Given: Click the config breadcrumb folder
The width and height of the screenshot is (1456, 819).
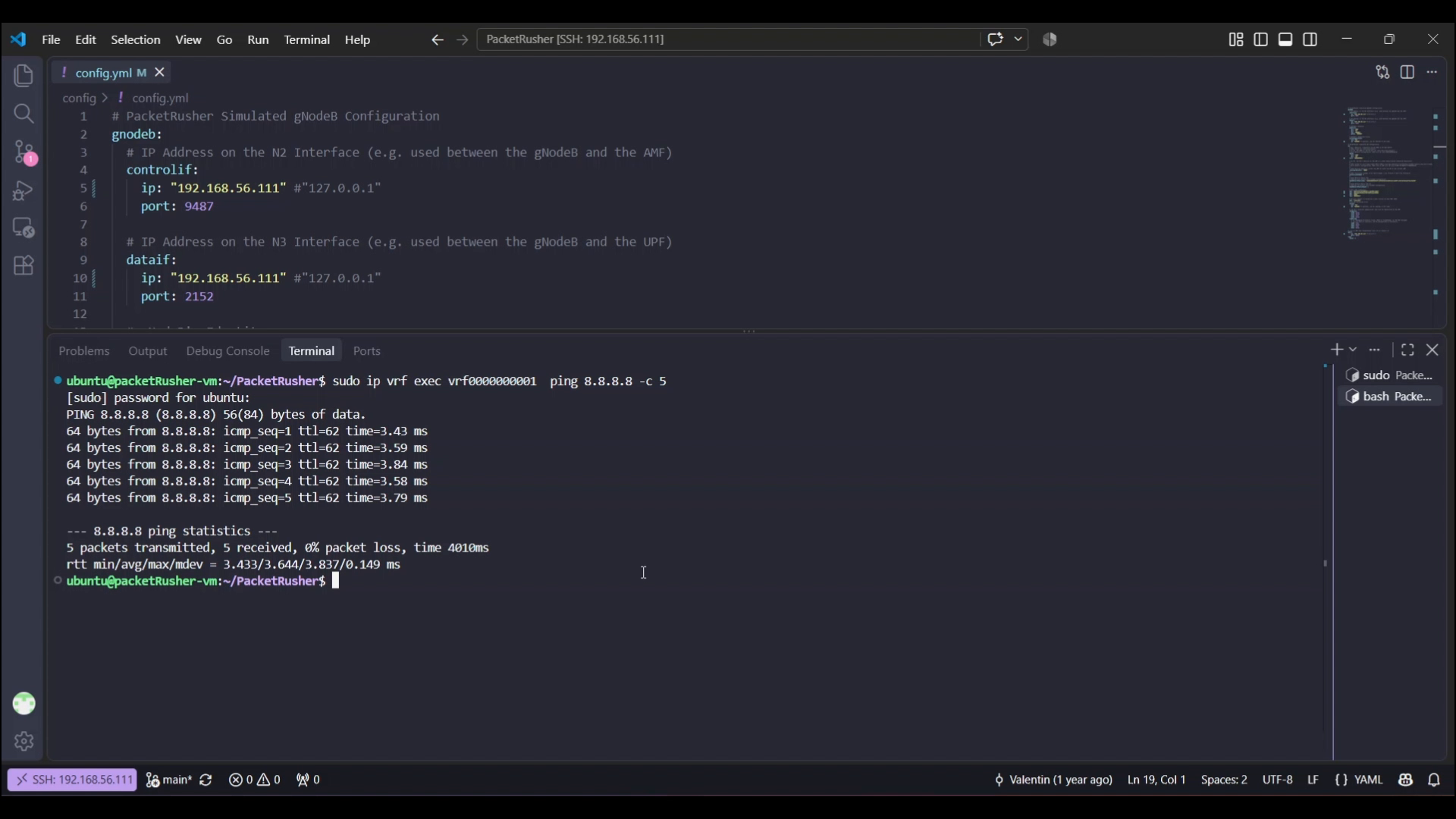Looking at the screenshot, I should [79, 99].
